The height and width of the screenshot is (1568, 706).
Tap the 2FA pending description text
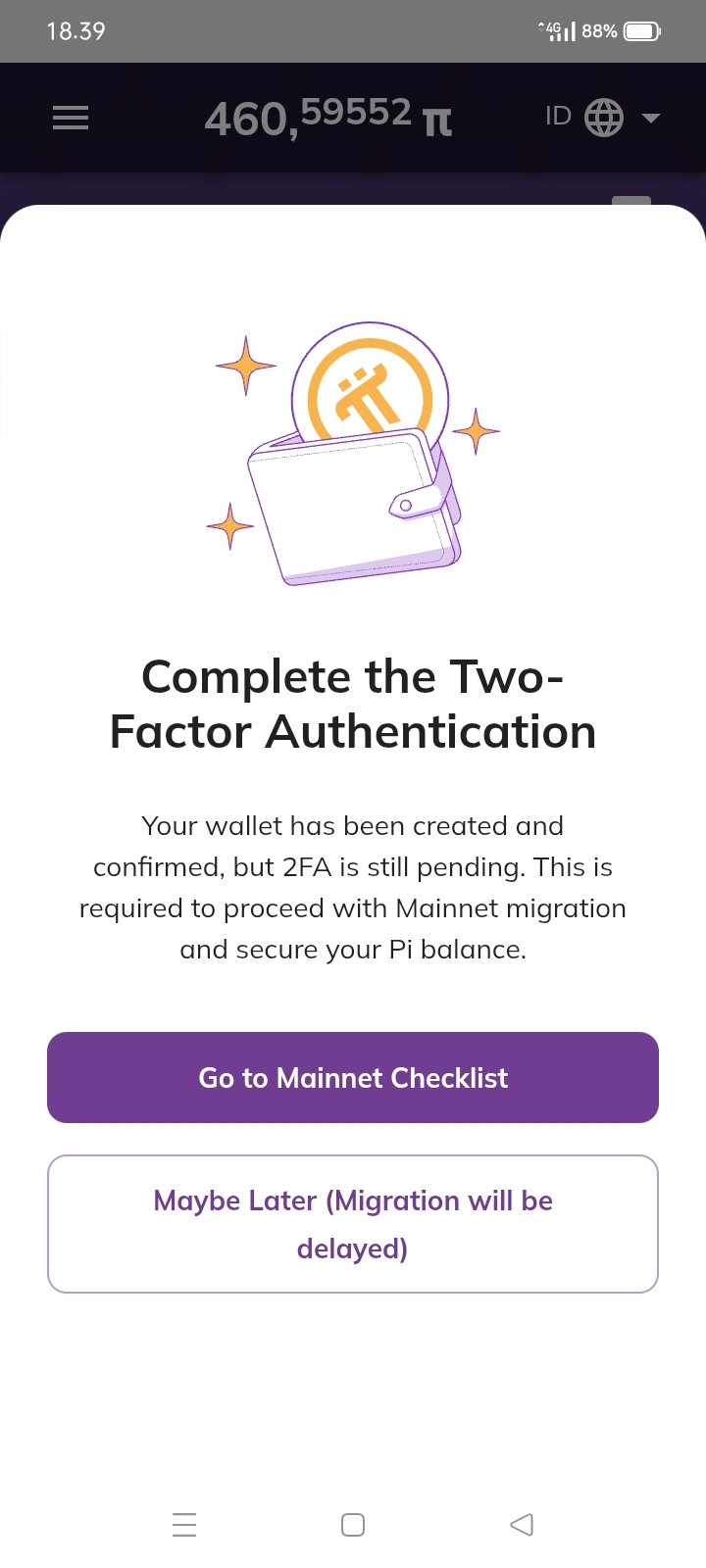353,888
